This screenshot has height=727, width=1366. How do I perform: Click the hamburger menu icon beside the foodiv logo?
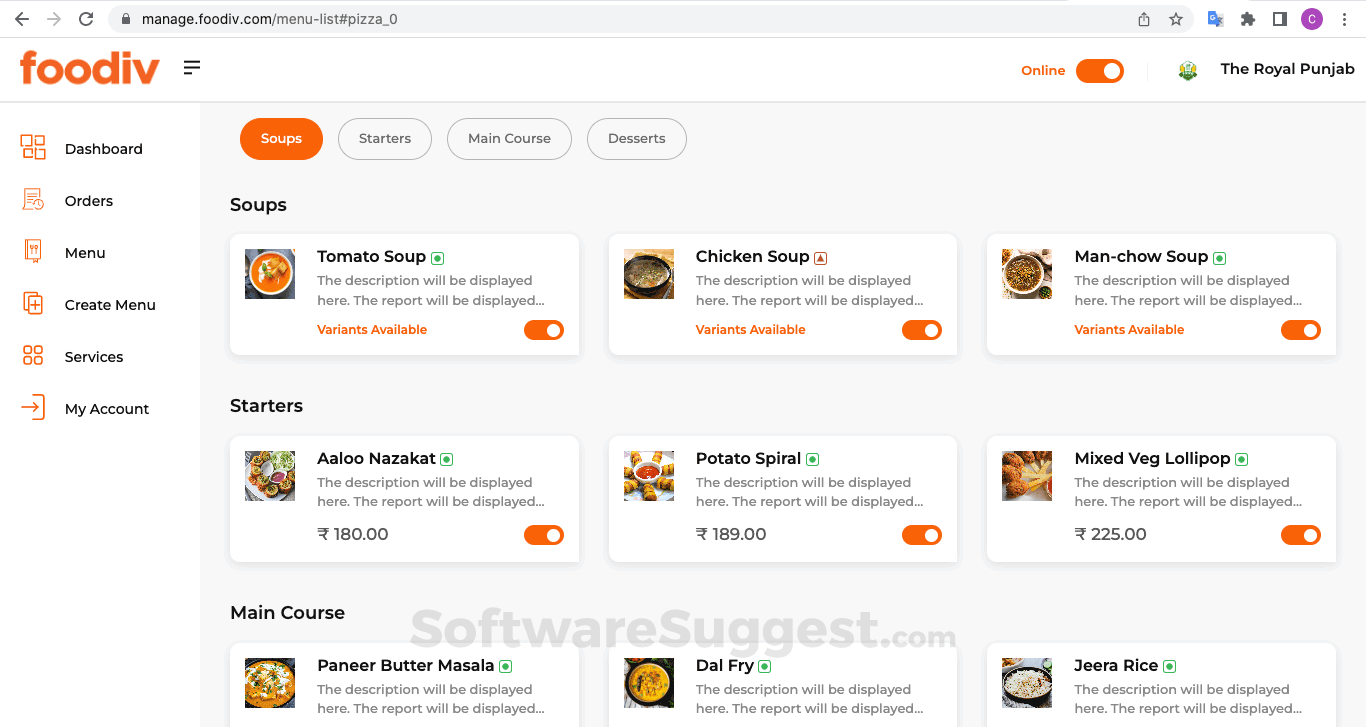[x=191, y=67]
